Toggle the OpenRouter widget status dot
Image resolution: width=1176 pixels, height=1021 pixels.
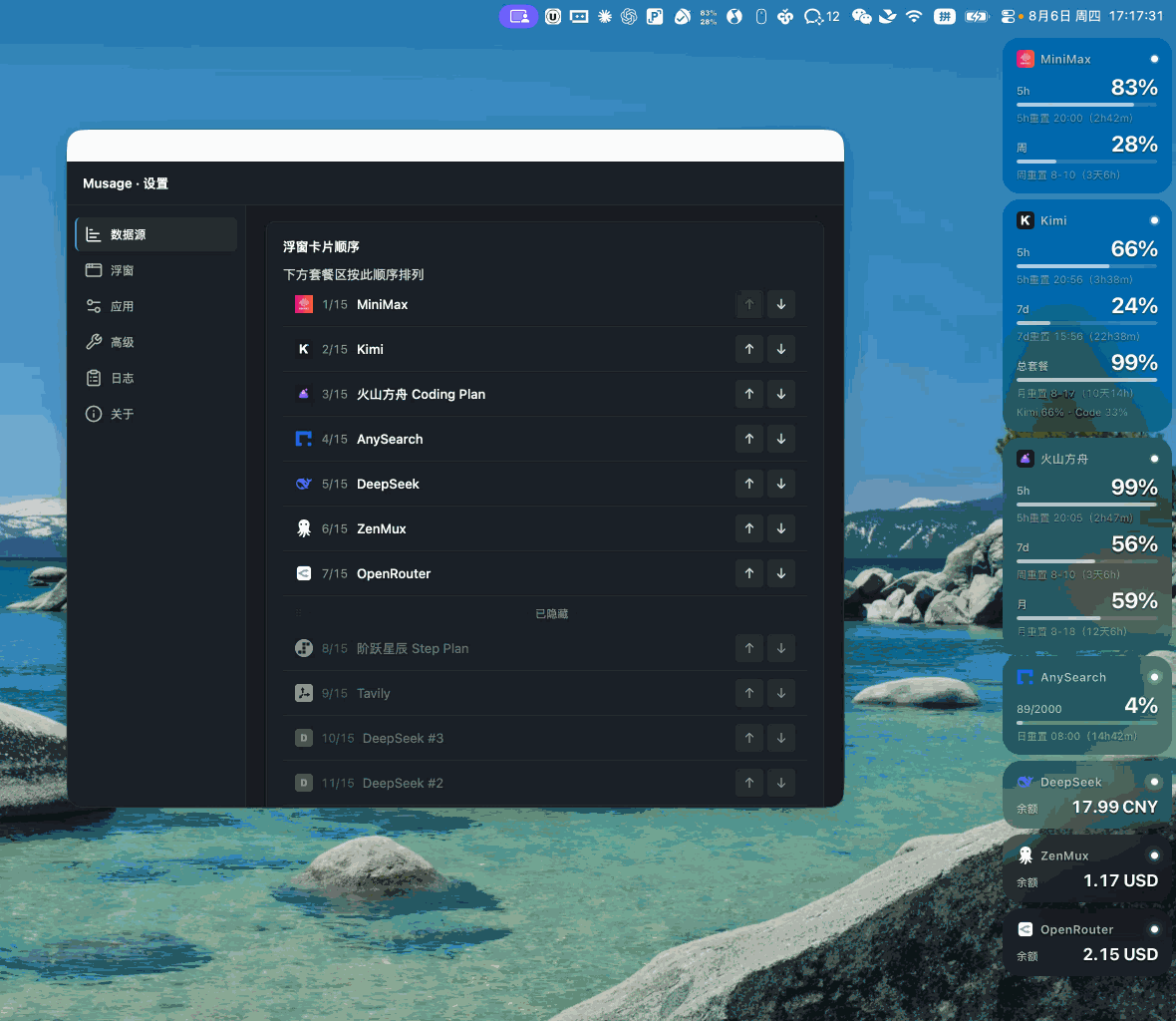(x=1154, y=929)
